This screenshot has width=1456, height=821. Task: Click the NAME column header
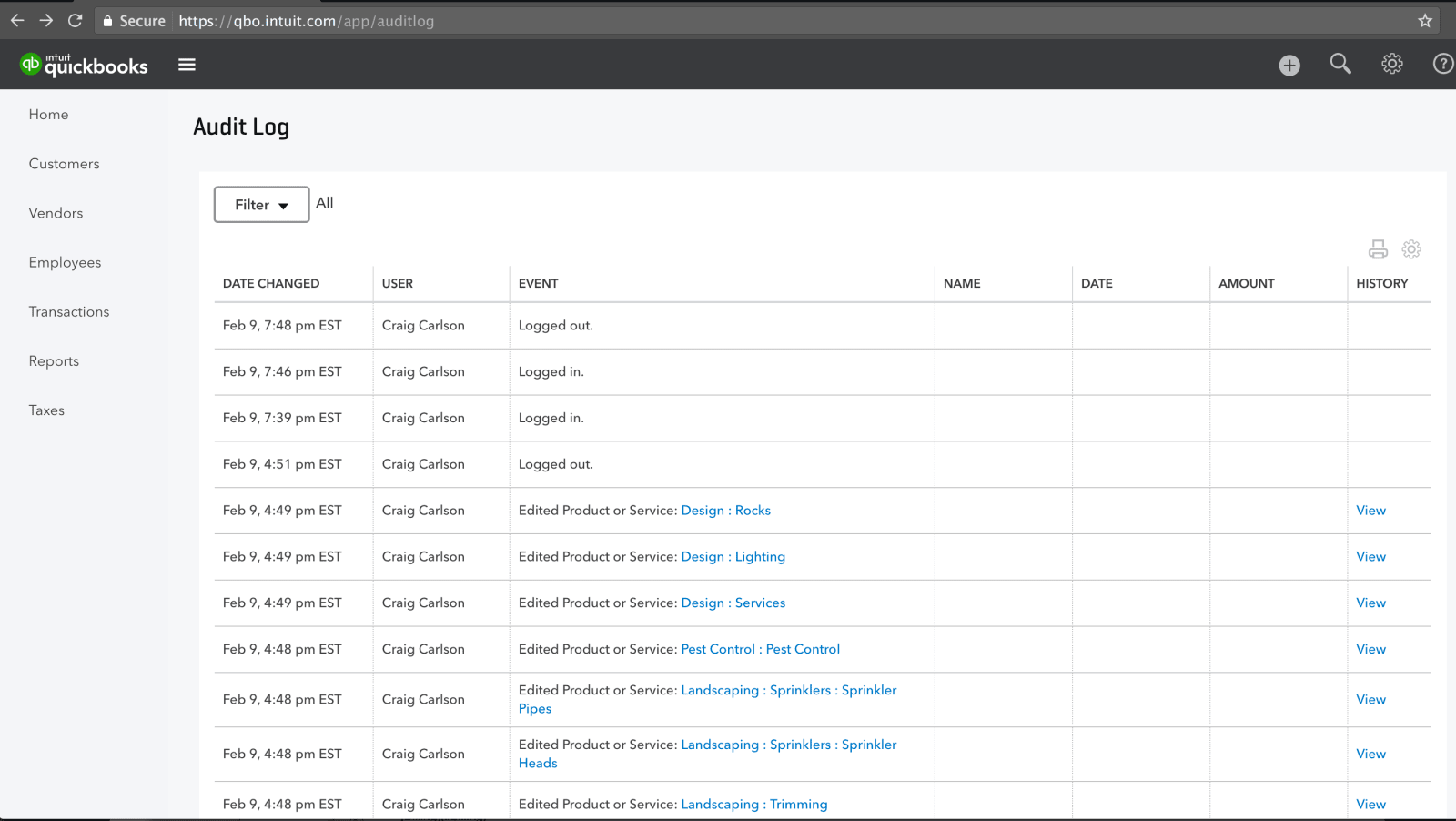pos(962,284)
